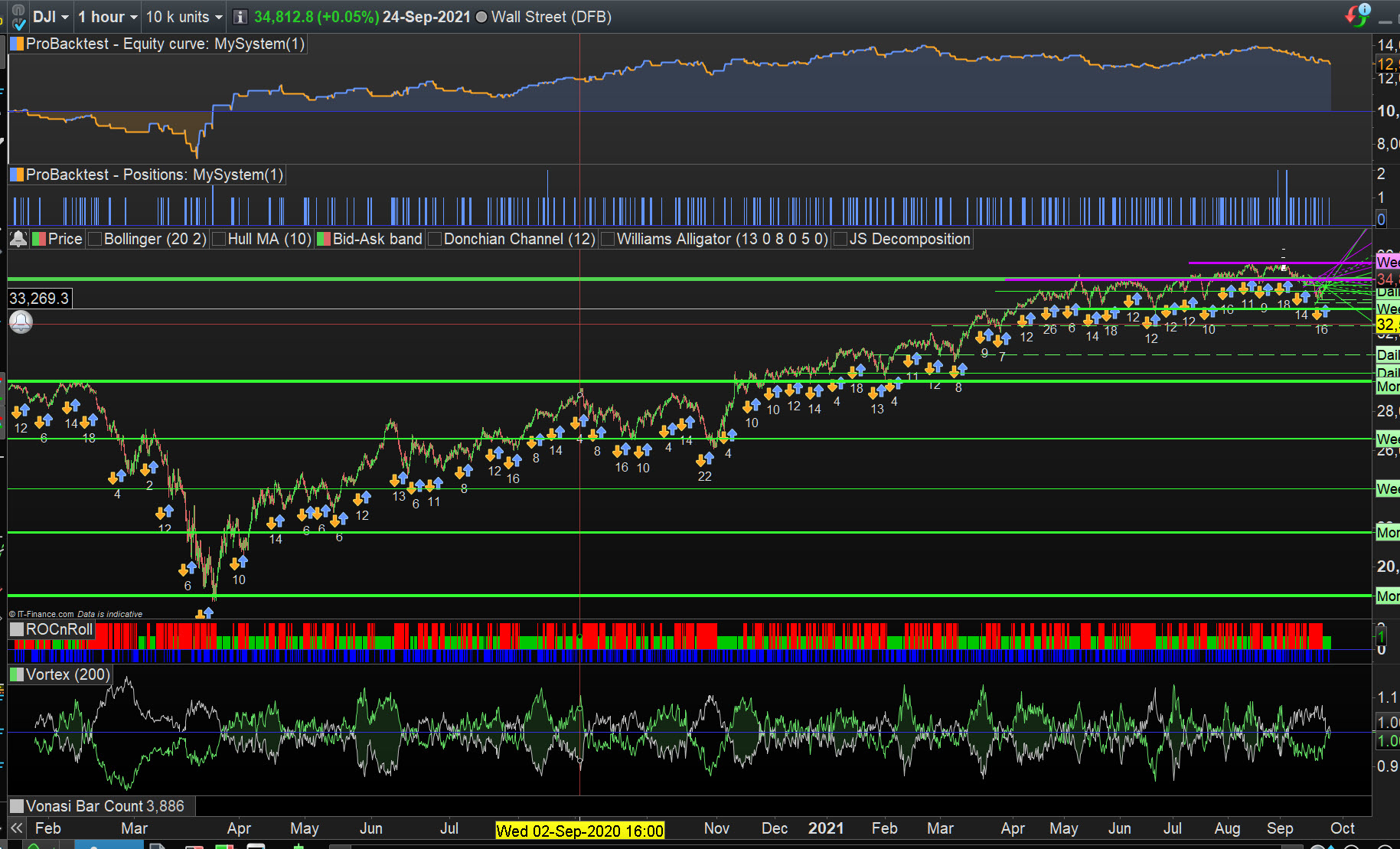
Task: Enable the Bollinger (20 2) checkbox
Action: tap(96, 239)
